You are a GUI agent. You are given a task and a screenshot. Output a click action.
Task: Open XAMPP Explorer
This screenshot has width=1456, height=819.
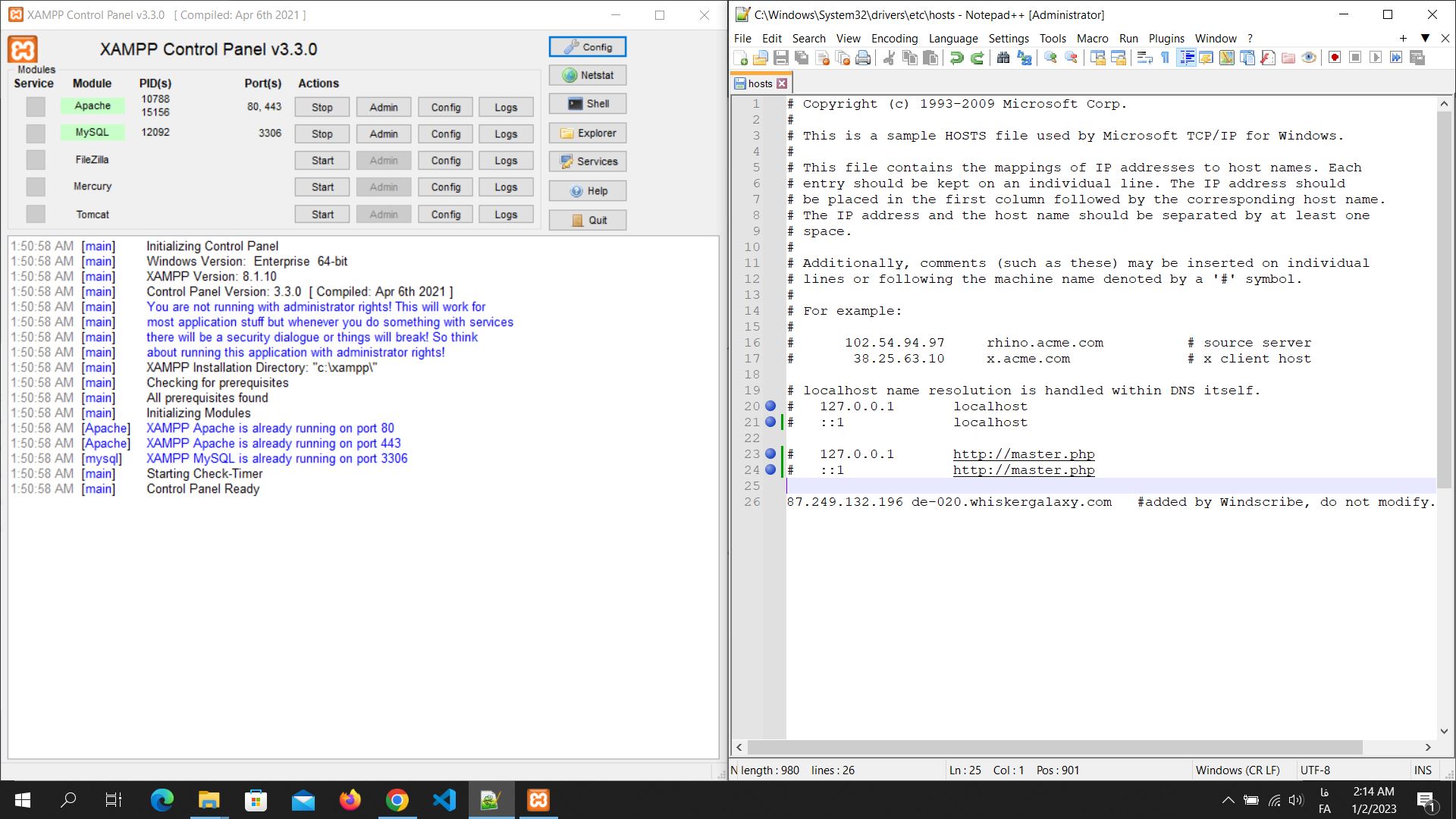coord(588,133)
